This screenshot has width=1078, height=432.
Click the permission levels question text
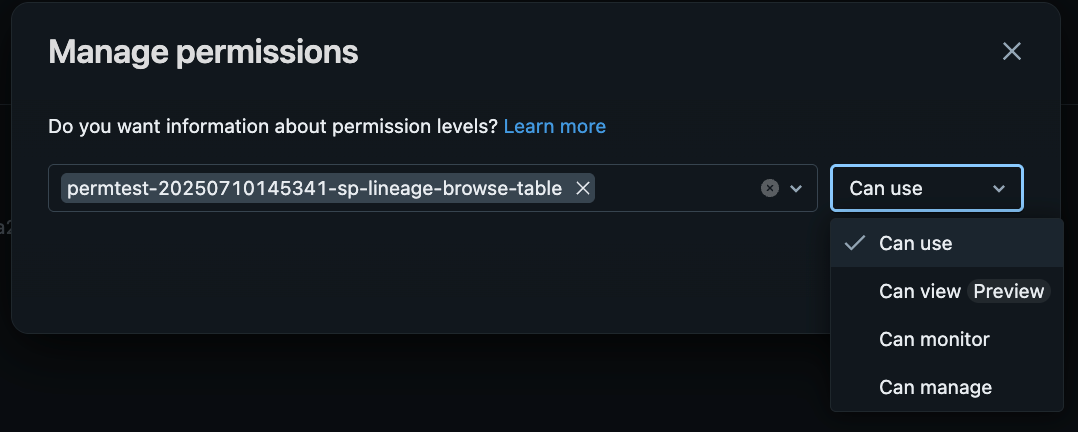(x=272, y=127)
